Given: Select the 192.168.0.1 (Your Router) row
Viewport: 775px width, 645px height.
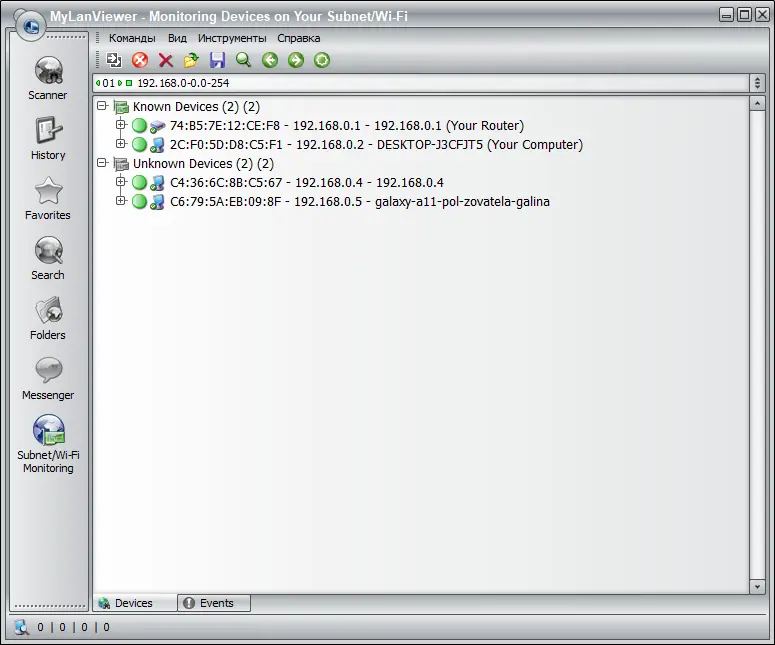Looking at the screenshot, I should point(346,126).
